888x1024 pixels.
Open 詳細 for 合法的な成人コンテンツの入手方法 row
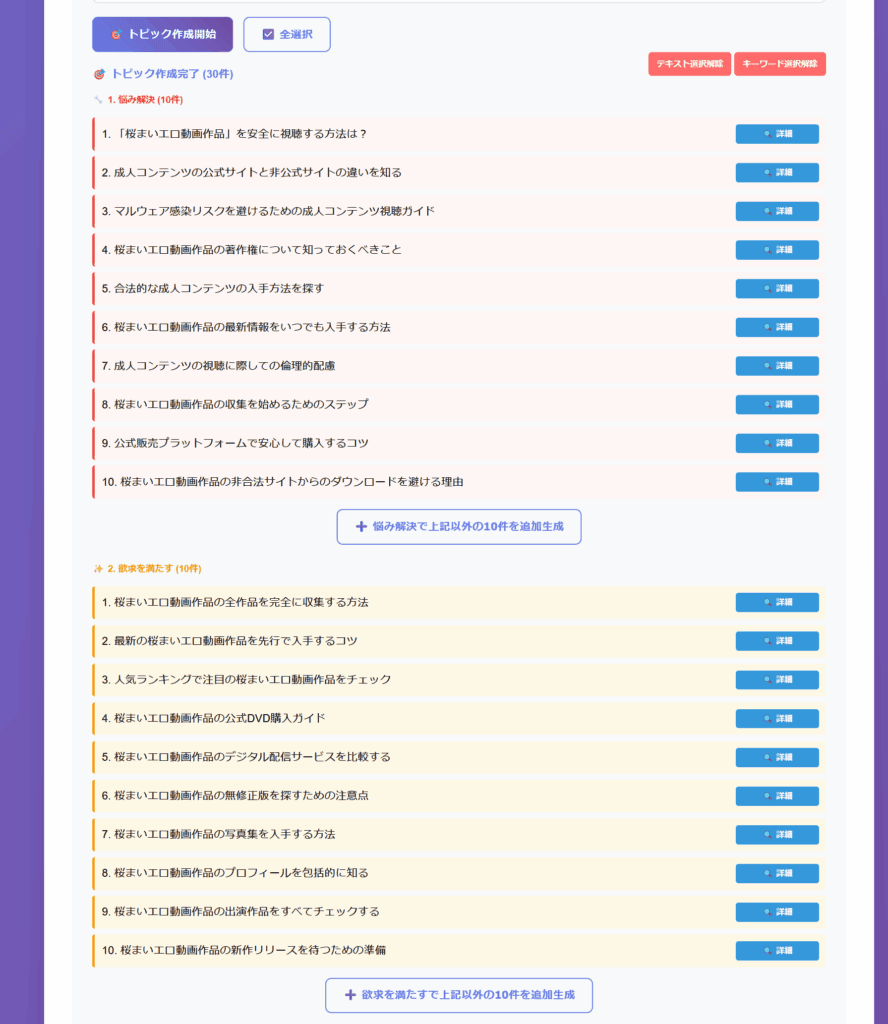click(777, 288)
